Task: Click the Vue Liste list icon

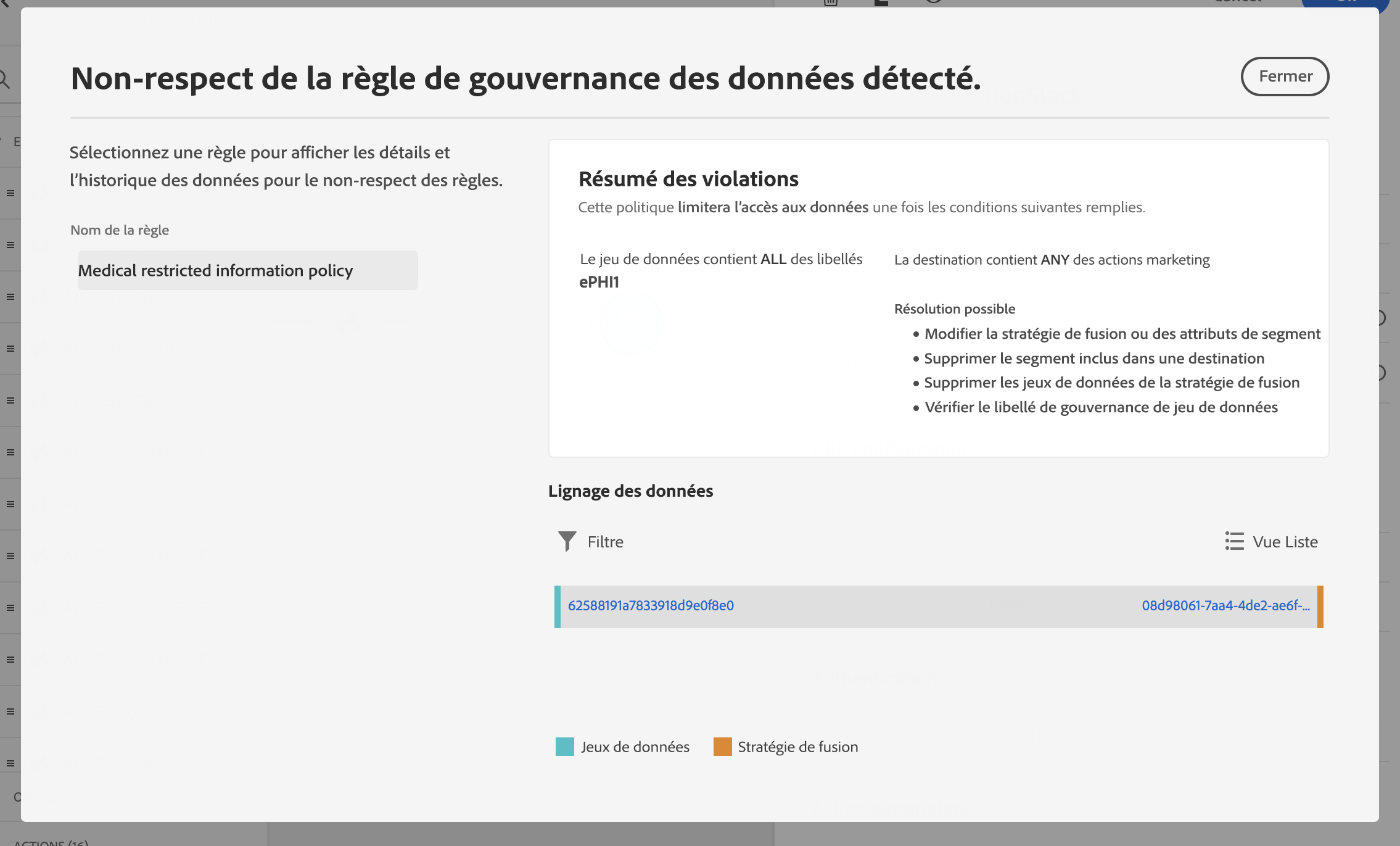Action: pos(1234,541)
